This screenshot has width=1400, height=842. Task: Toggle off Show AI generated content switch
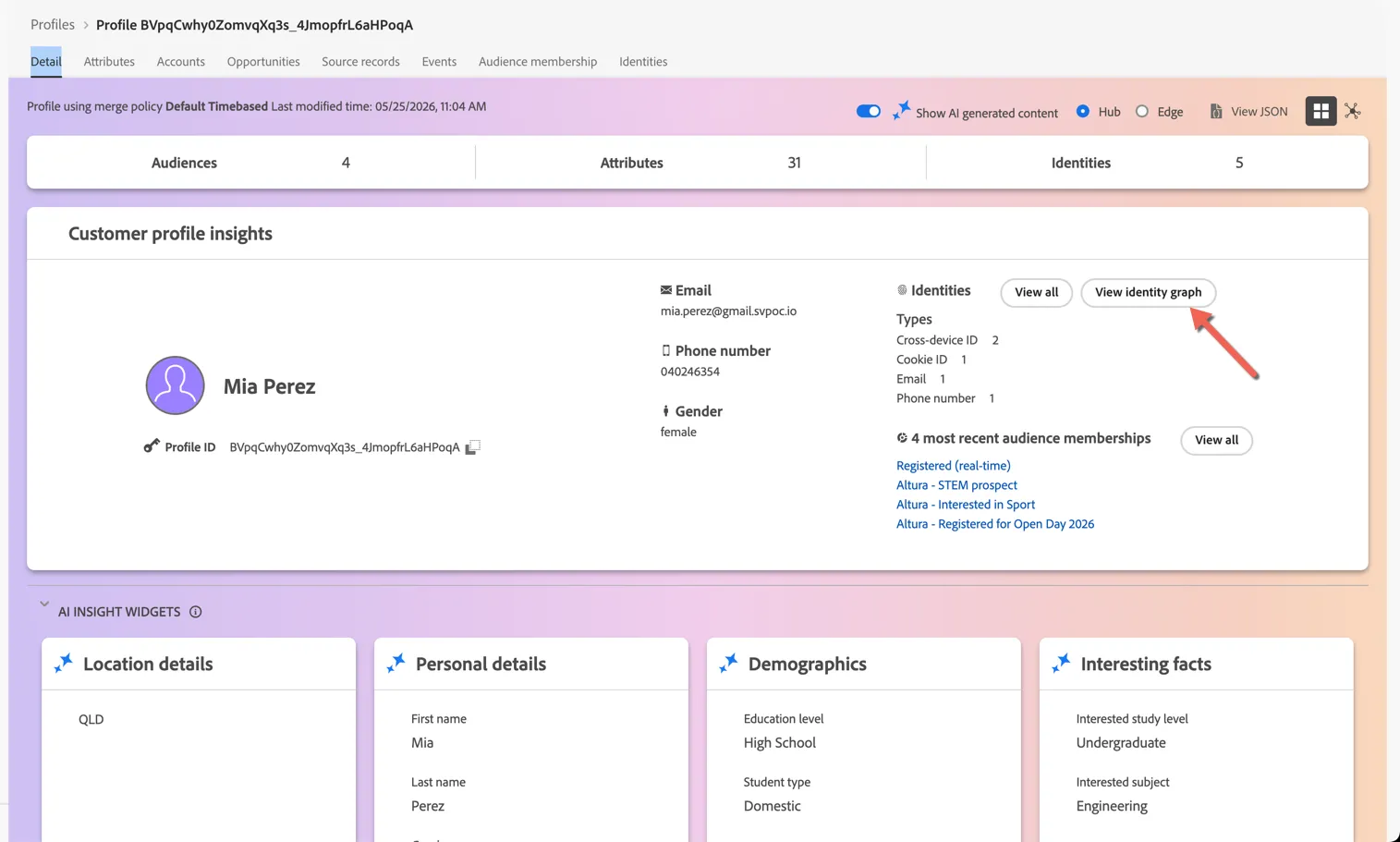tap(868, 111)
